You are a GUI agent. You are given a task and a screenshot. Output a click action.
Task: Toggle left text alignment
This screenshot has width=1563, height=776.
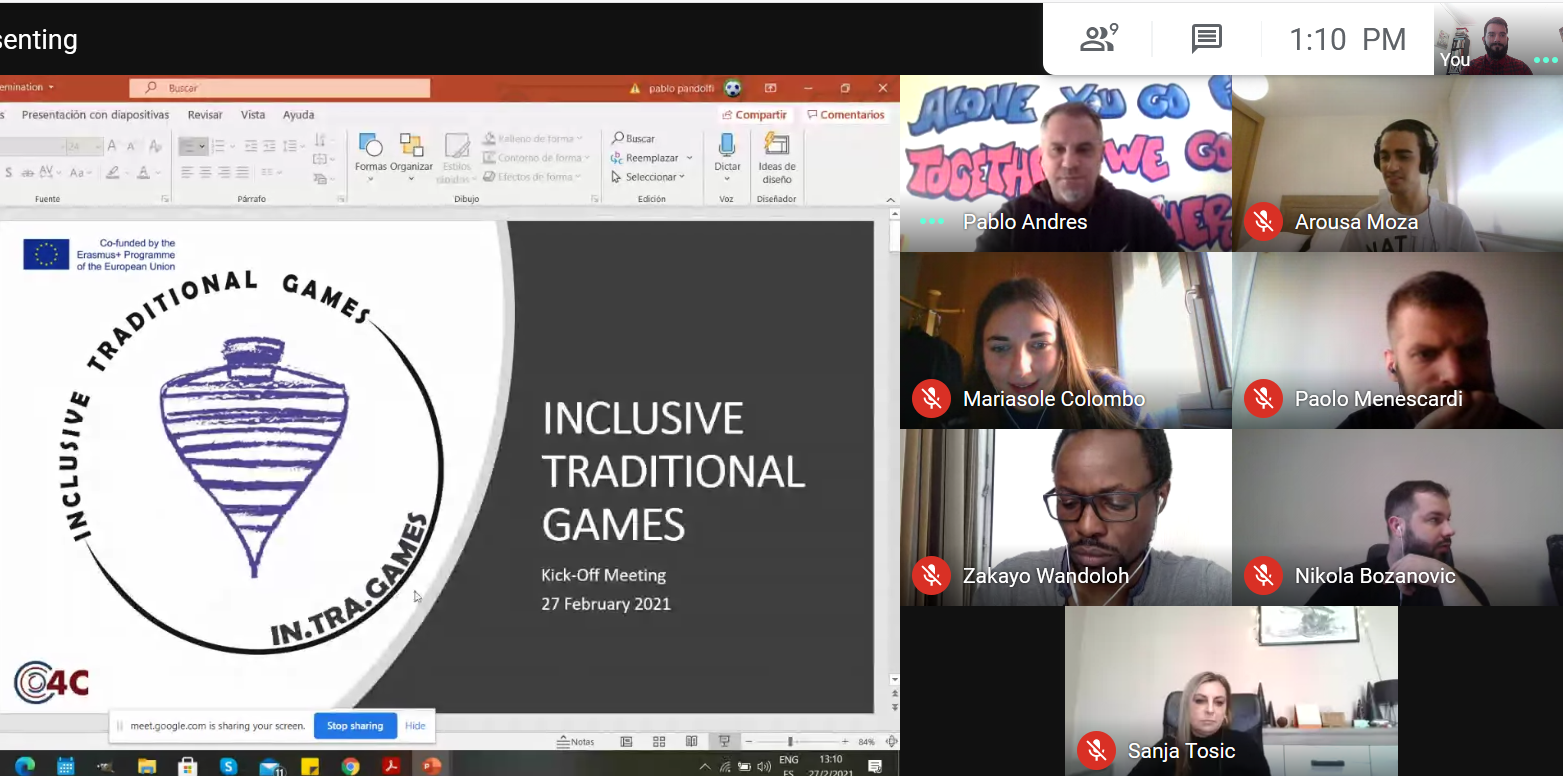pos(187,173)
